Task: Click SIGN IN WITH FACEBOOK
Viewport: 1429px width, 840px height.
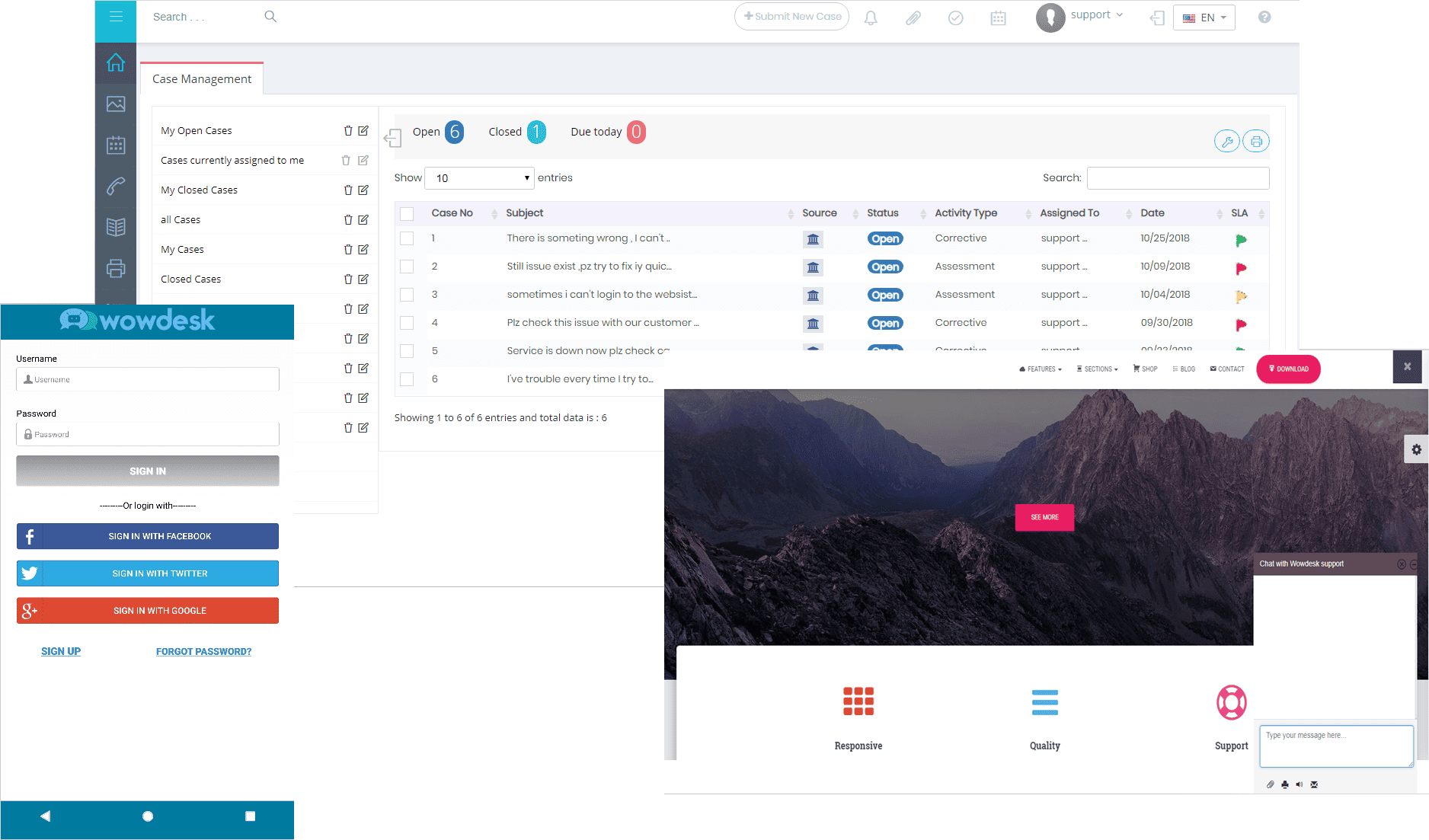Action: tap(148, 536)
